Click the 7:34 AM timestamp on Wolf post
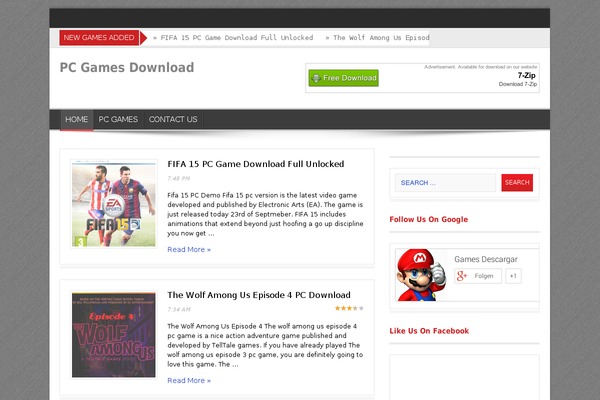 179,309
